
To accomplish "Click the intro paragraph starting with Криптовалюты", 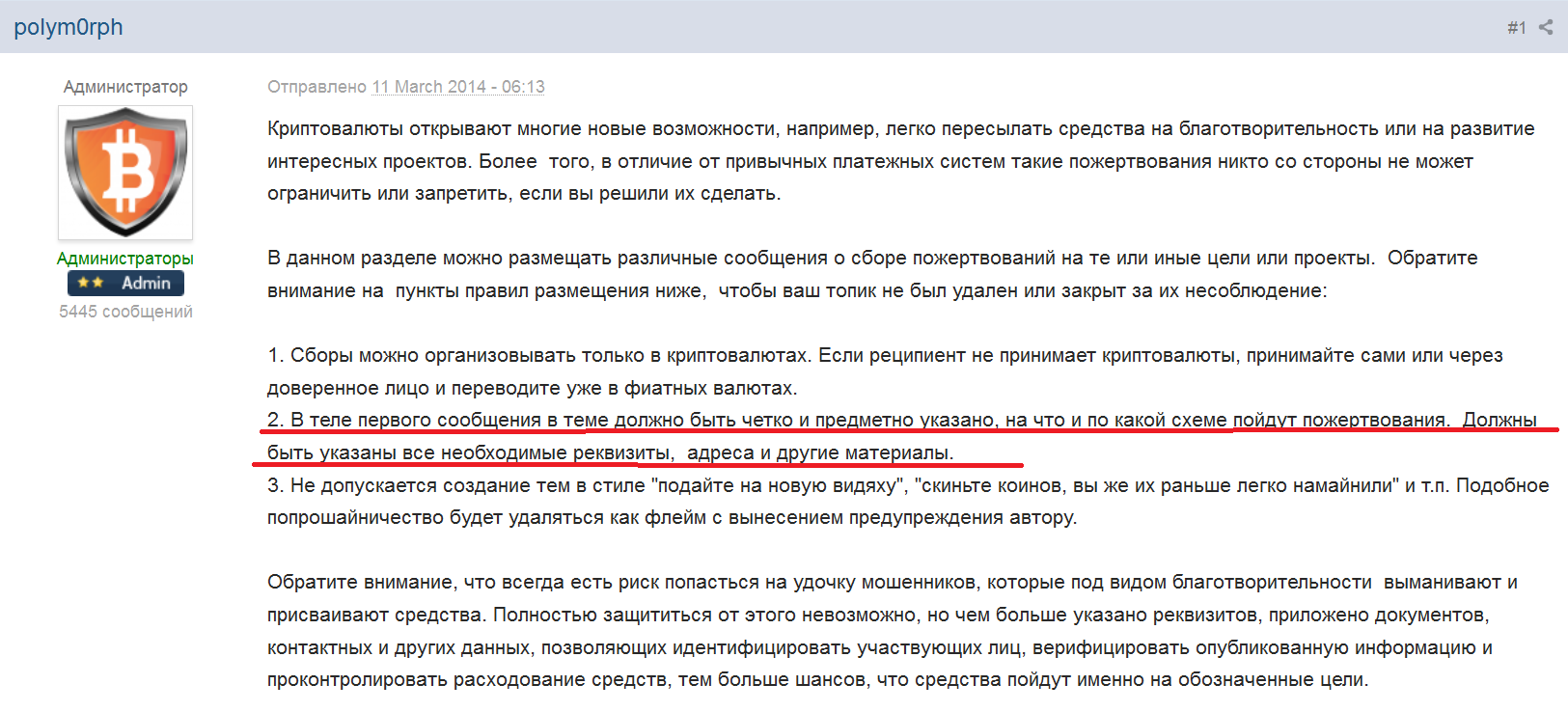I will (x=868, y=161).
